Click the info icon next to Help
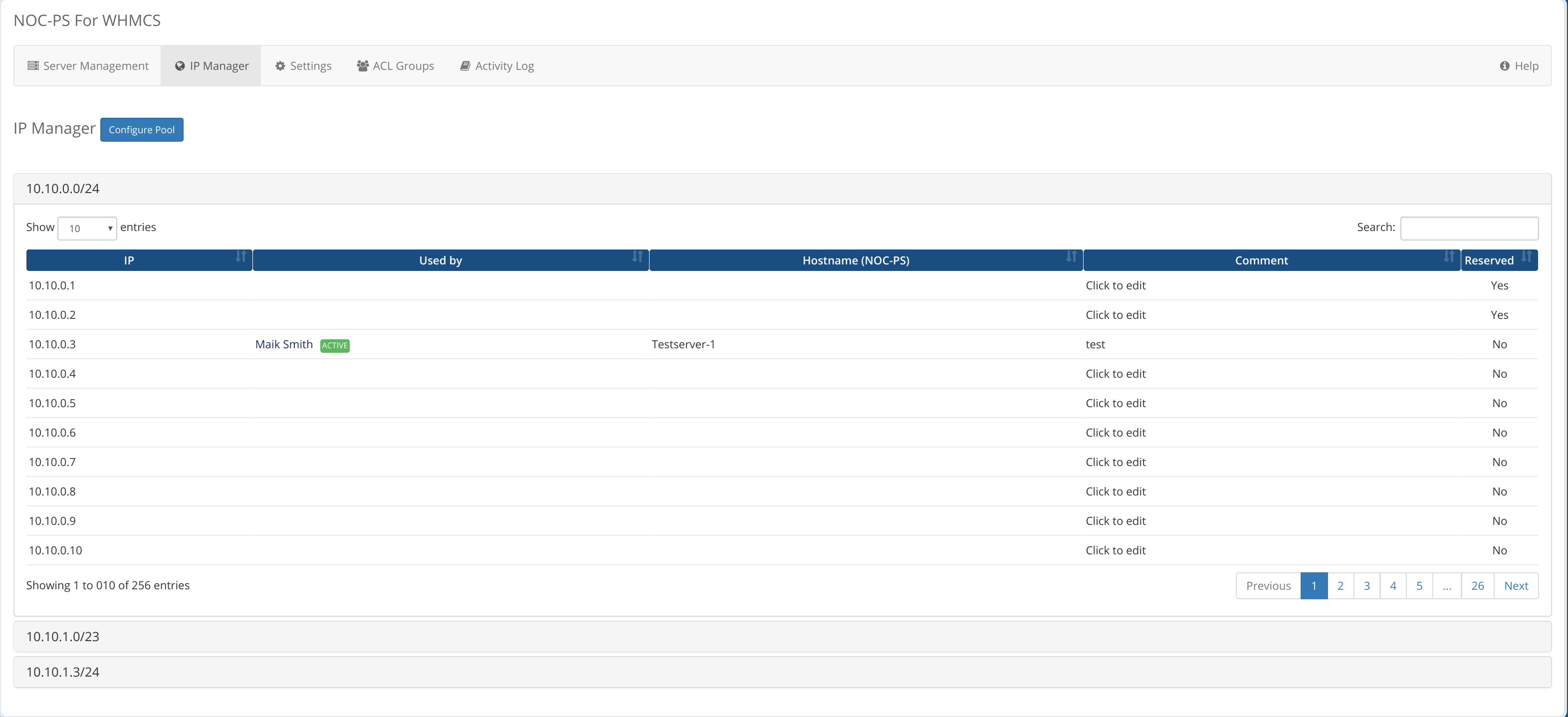The width and height of the screenshot is (1568, 717). [x=1504, y=66]
